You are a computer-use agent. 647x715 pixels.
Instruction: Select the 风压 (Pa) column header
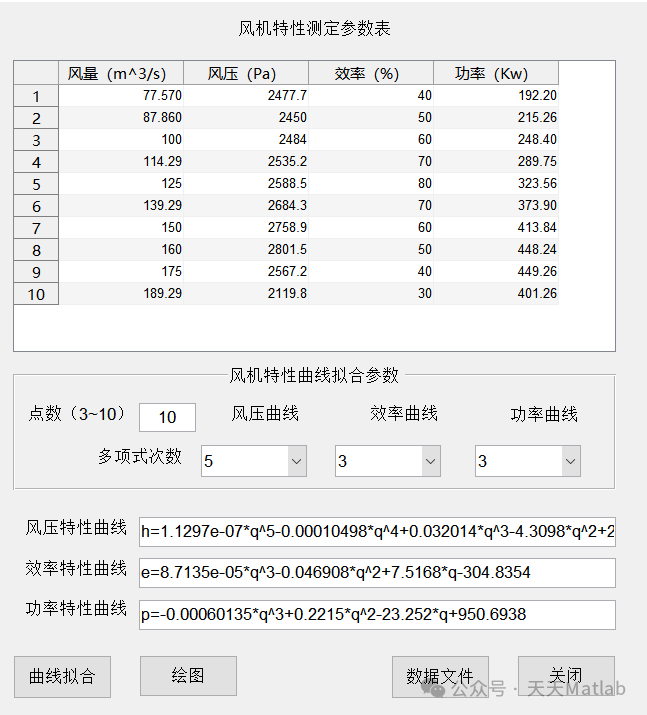click(x=246, y=73)
